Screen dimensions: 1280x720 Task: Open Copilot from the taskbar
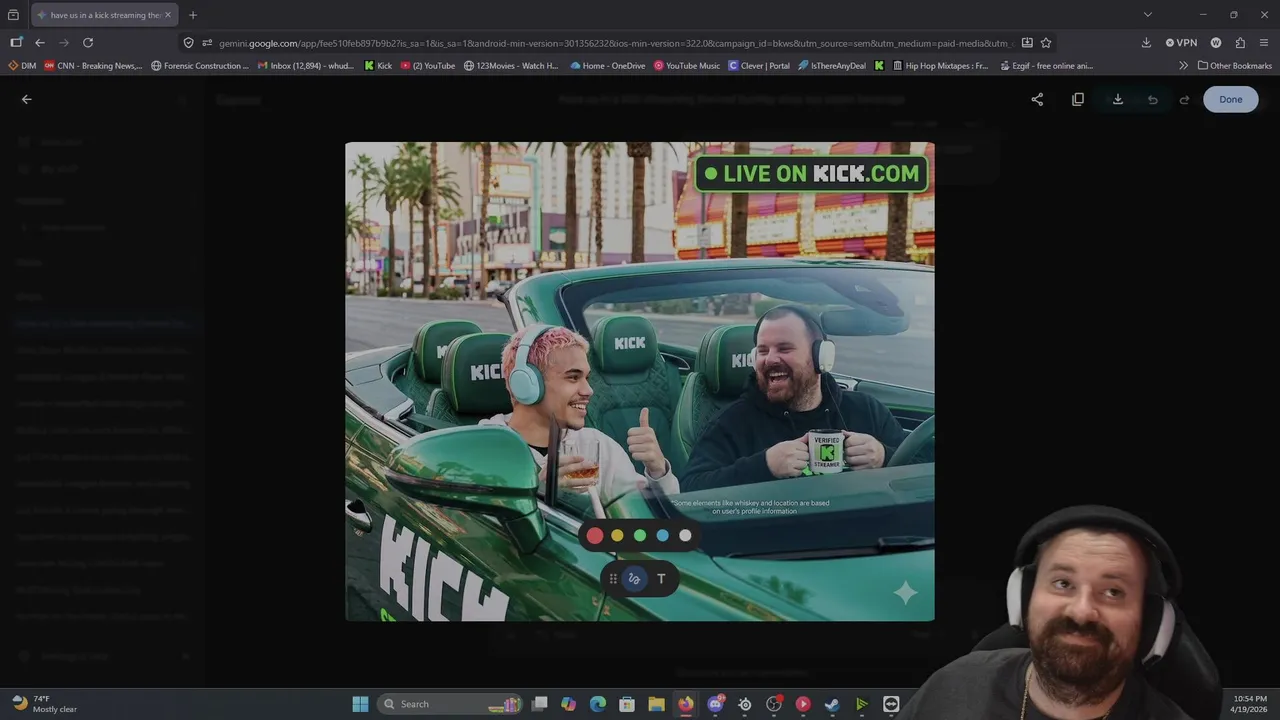click(x=569, y=704)
